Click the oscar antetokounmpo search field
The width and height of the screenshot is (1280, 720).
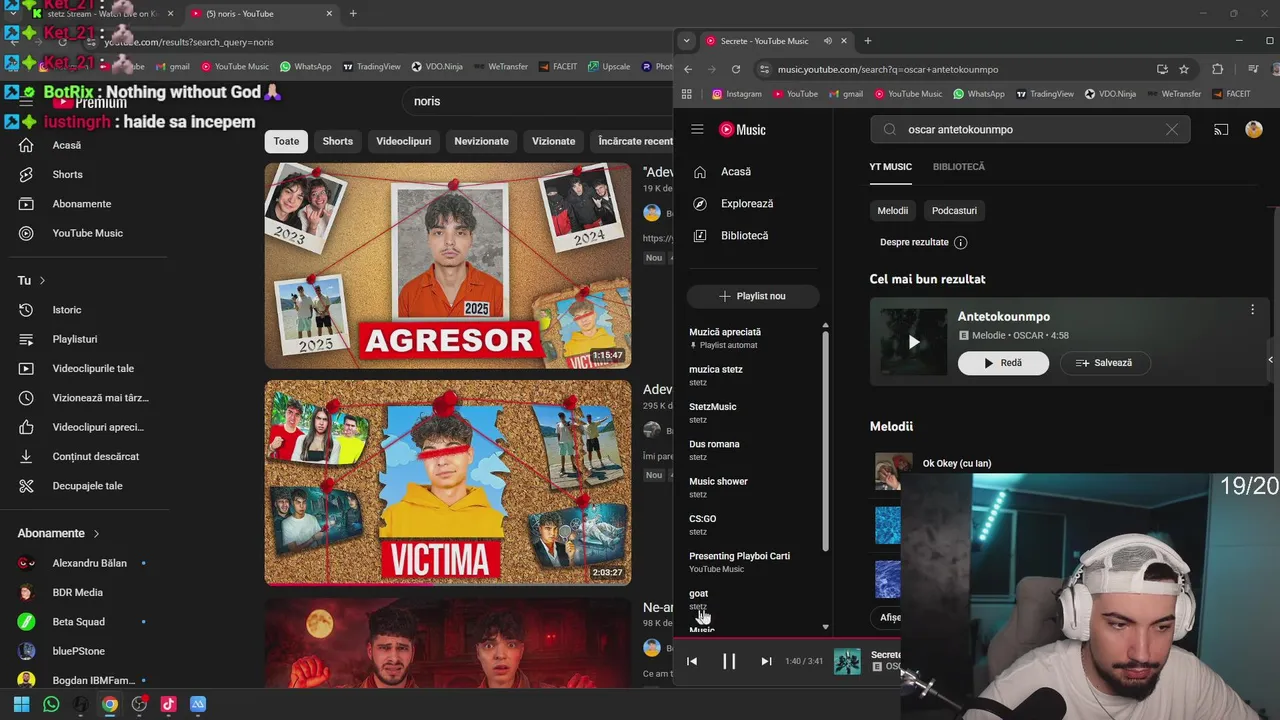click(x=1030, y=129)
